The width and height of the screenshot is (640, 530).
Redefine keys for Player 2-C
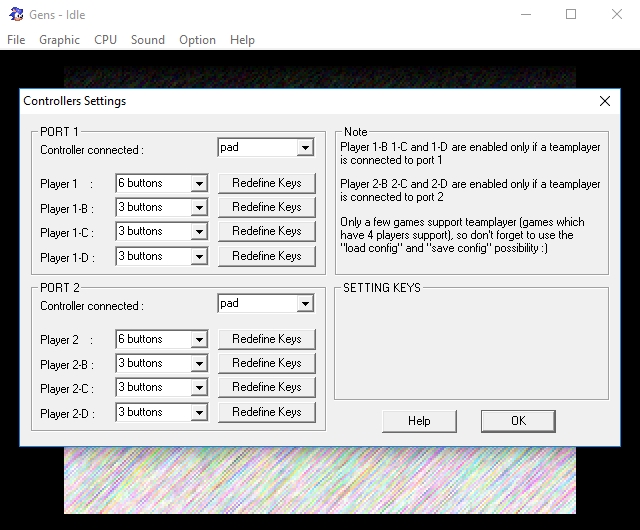point(267,387)
